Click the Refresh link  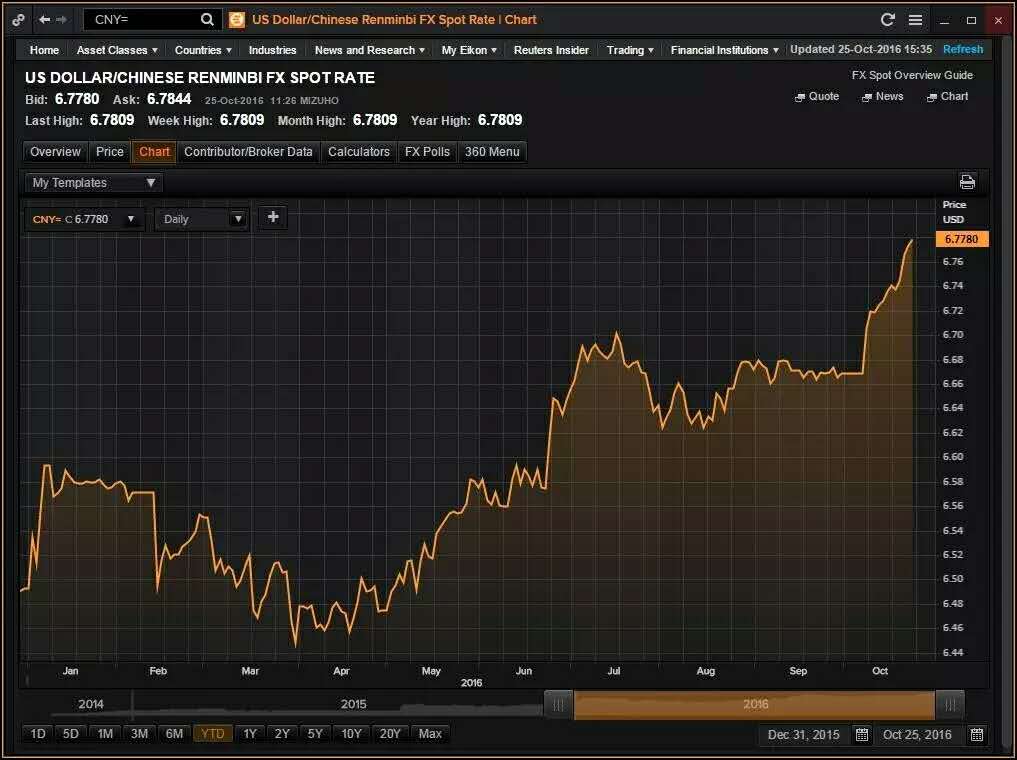coord(963,50)
